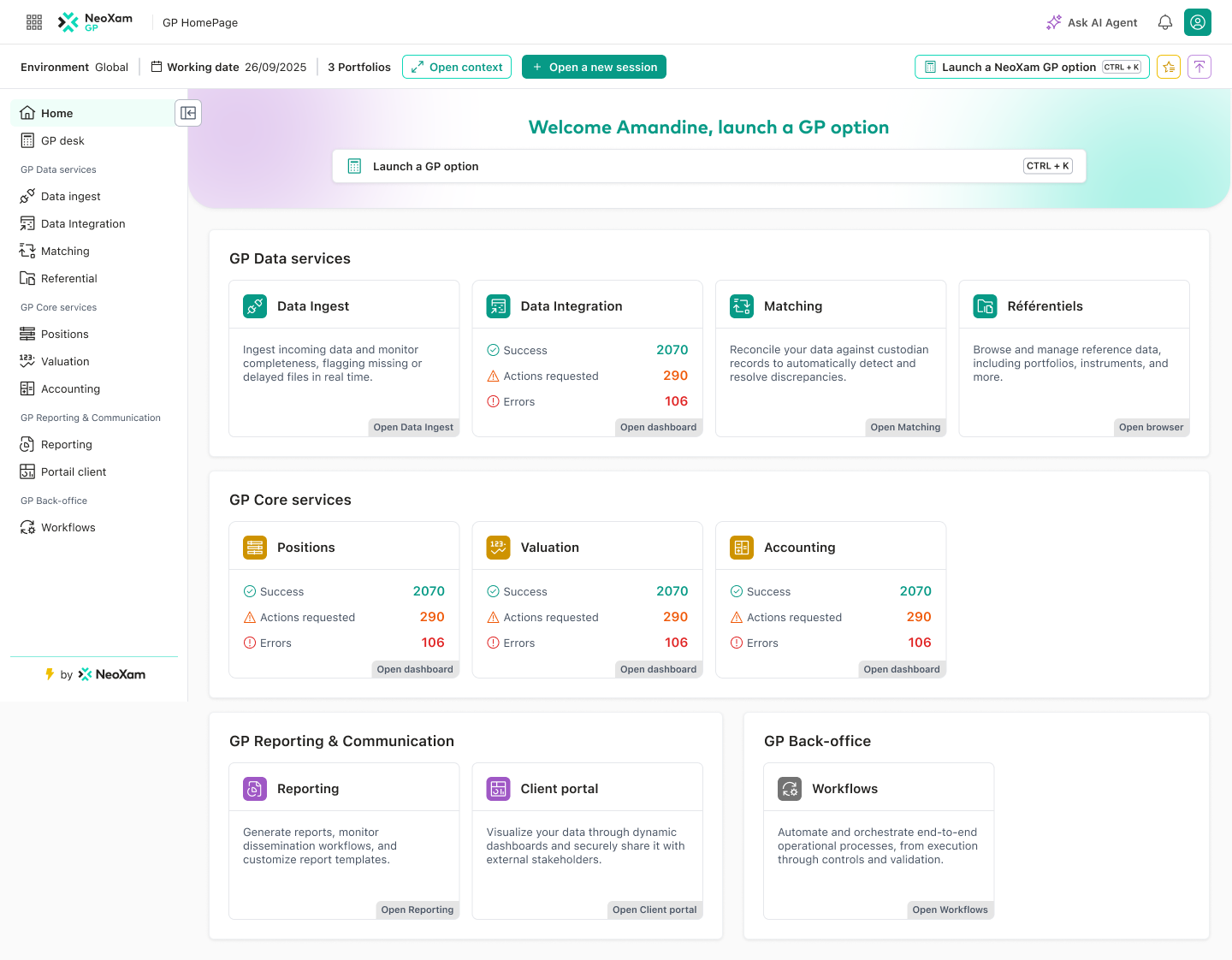
Task: Click the Working date 26/09/2025 value
Action: coord(275,67)
